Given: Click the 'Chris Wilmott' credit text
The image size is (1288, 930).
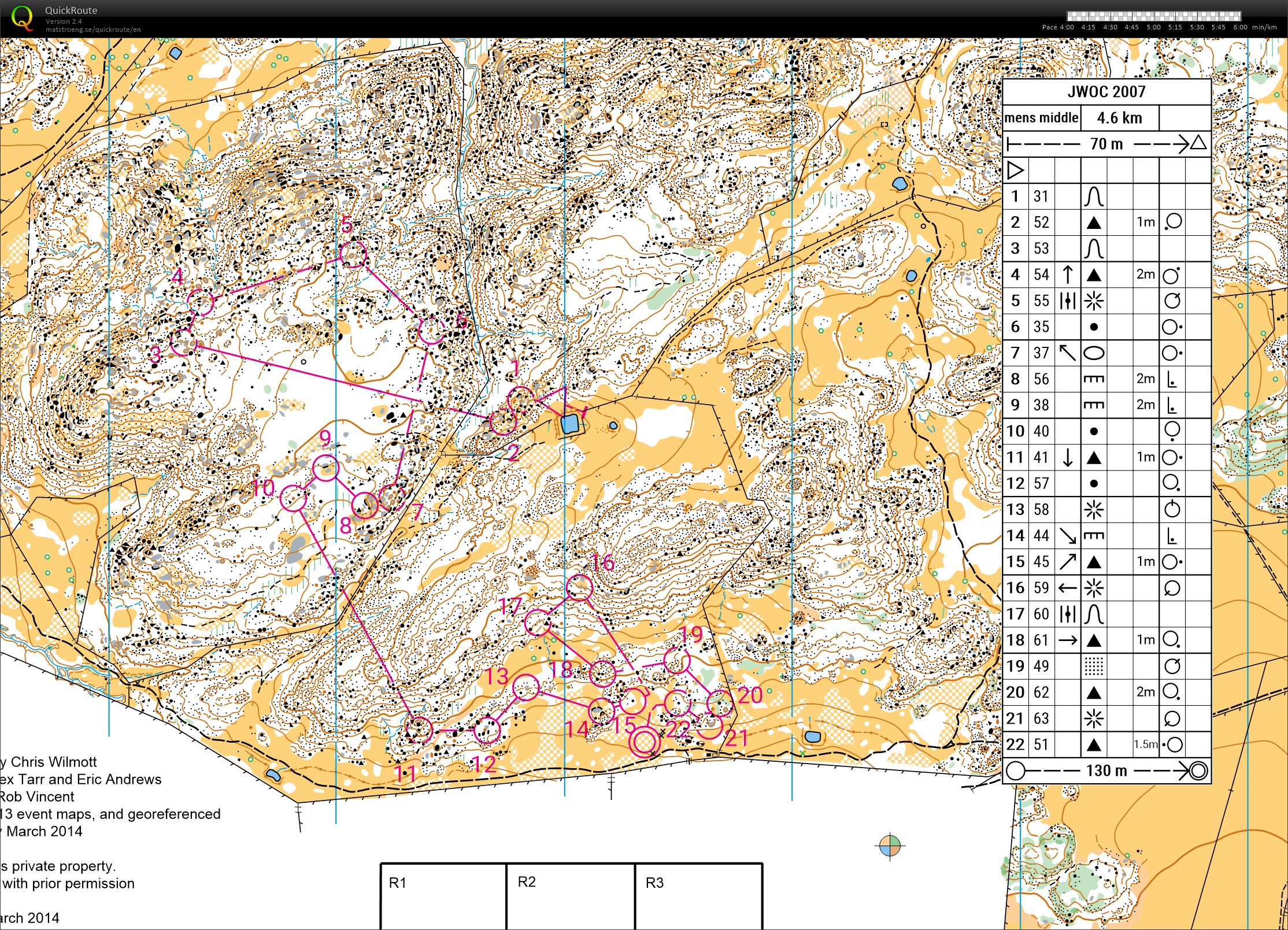Looking at the screenshot, I should 54,762.
